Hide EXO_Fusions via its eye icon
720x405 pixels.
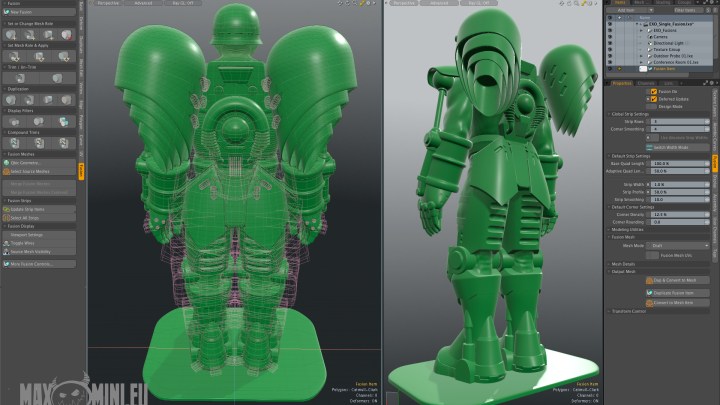610,30
